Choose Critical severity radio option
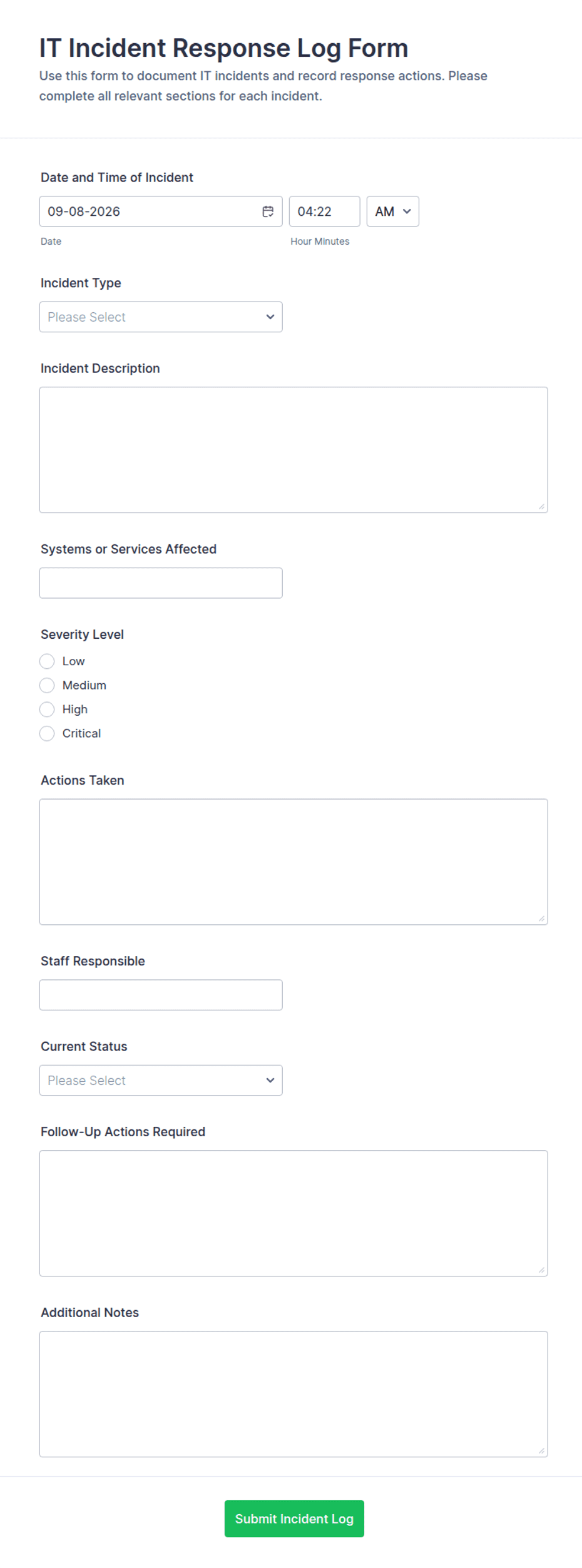This screenshot has height=1568, width=582. (47, 733)
